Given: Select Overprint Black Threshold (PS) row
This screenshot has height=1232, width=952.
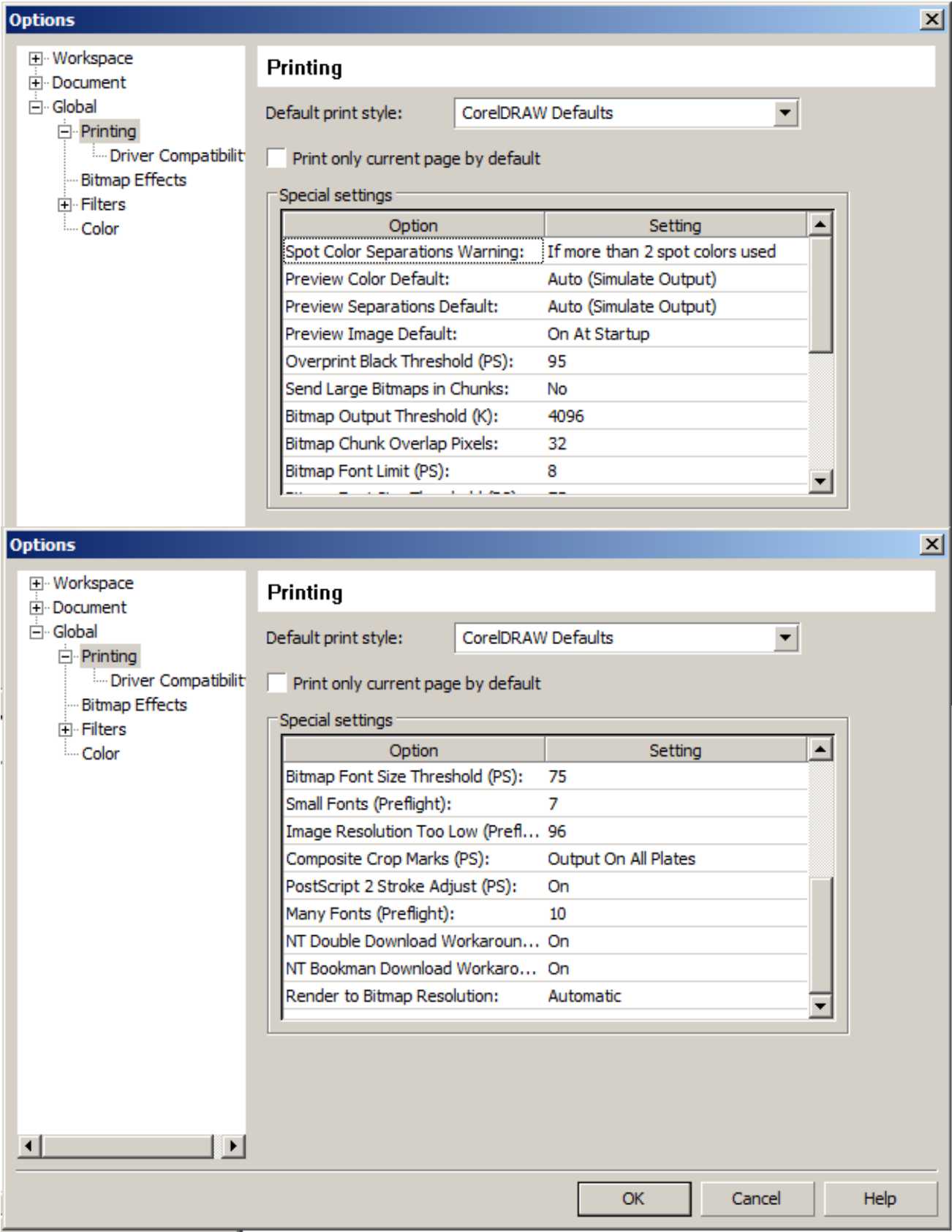Looking at the screenshot, I should tap(545, 361).
